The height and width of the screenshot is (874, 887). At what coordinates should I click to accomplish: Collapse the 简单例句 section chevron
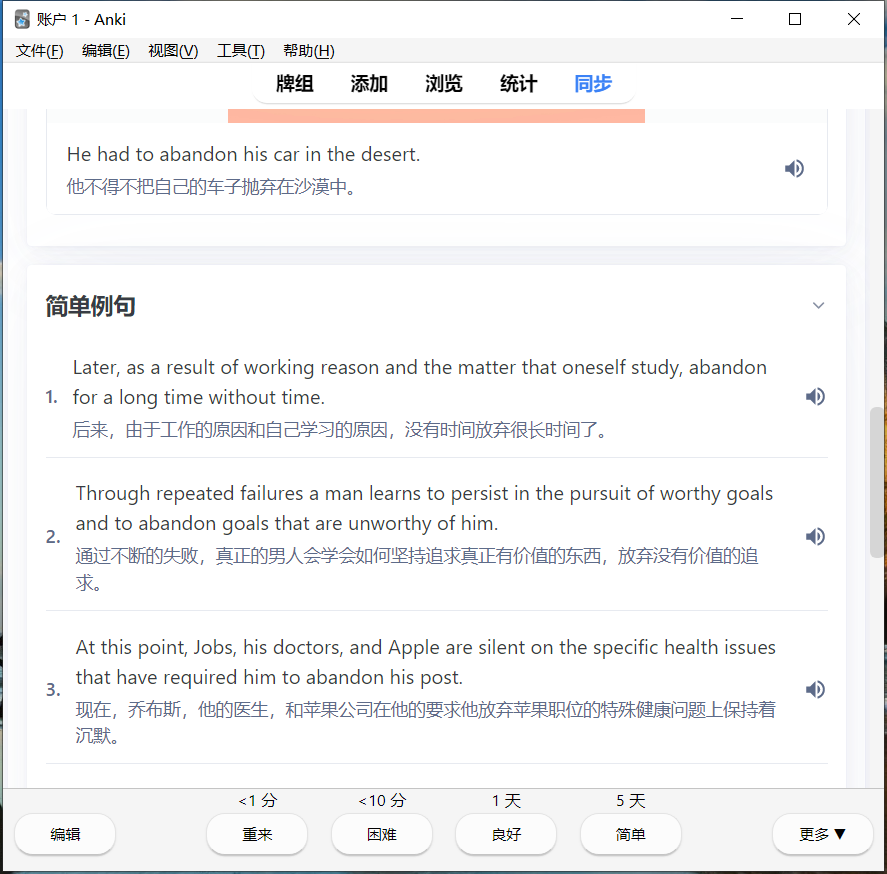pos(818,306)
